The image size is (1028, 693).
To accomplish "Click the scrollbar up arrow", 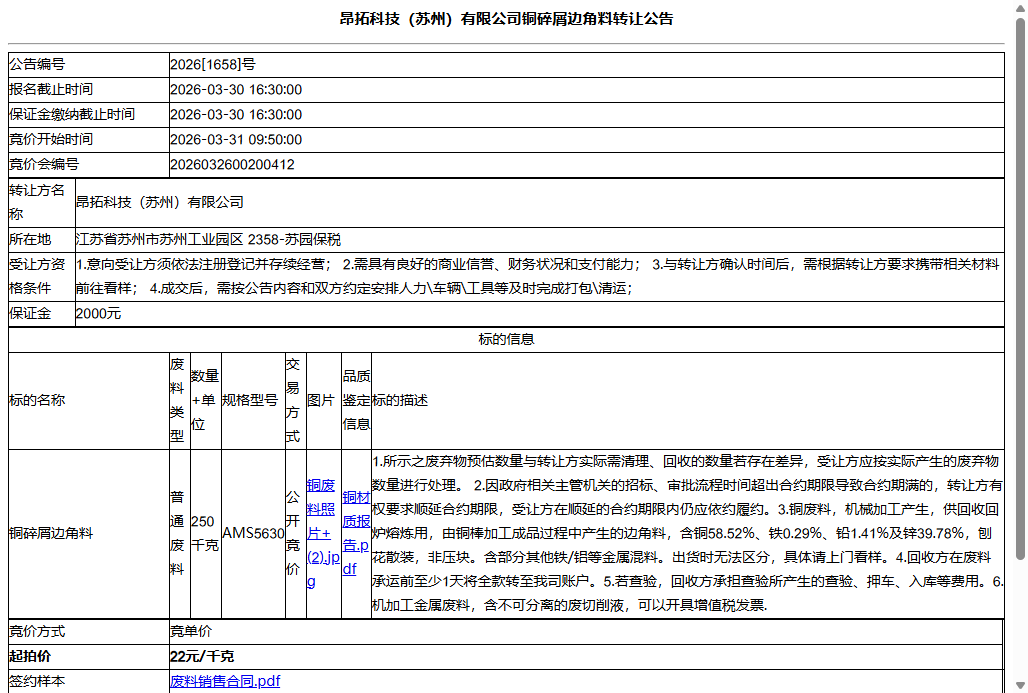I will (x=1020, y=9).
